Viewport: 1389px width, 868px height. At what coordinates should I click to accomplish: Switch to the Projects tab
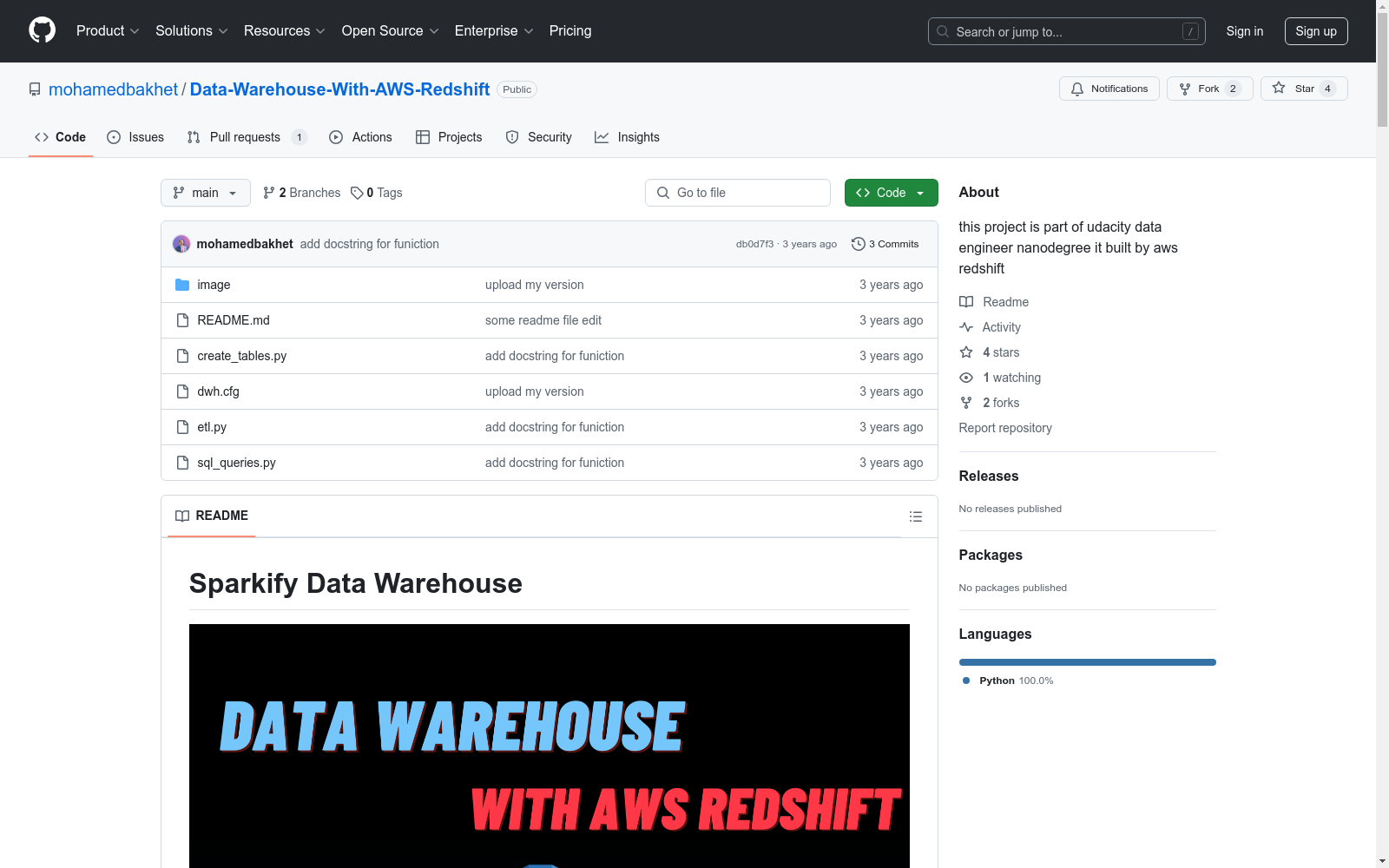pos(449,137)
